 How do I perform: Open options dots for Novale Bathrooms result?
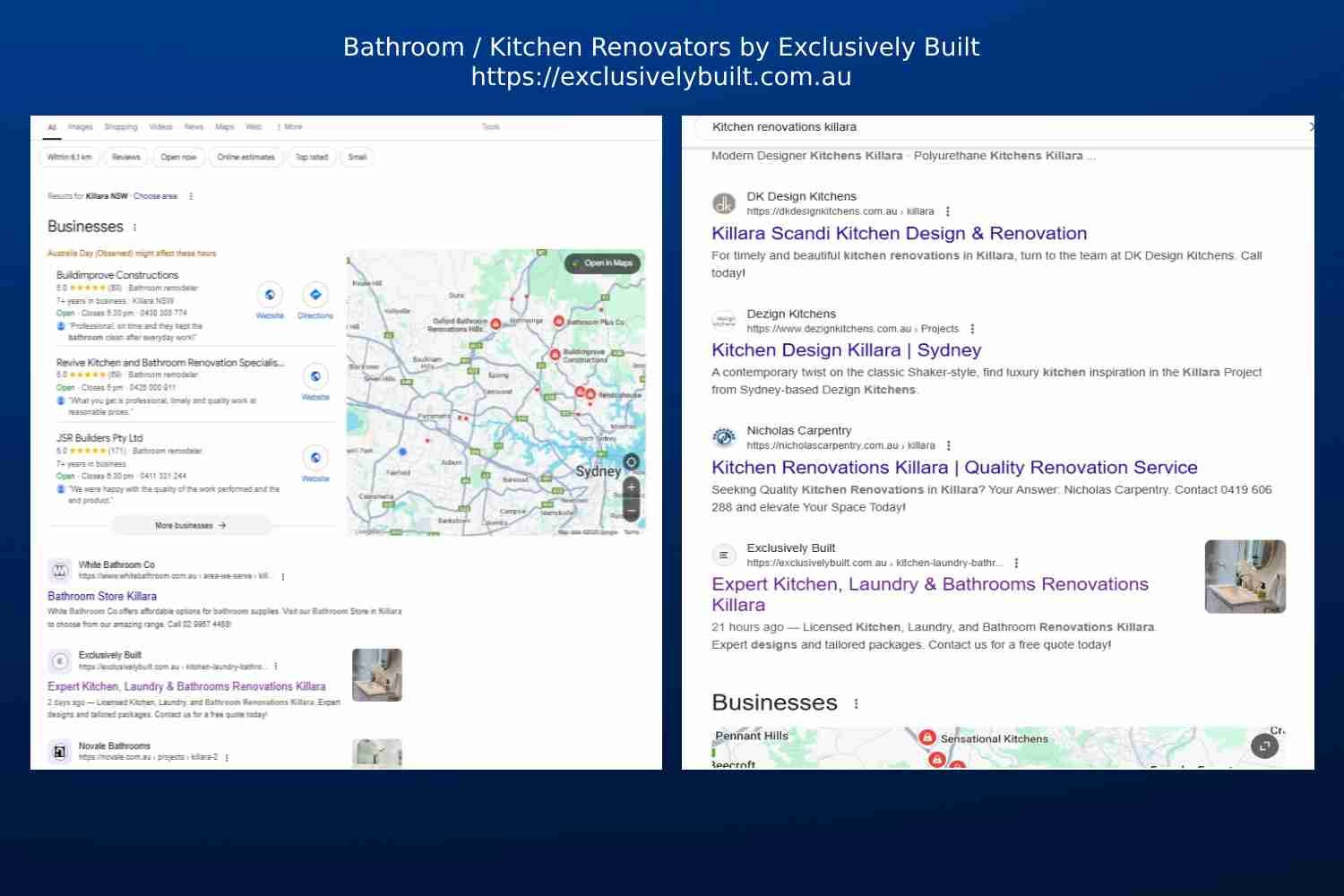point(227,758)
